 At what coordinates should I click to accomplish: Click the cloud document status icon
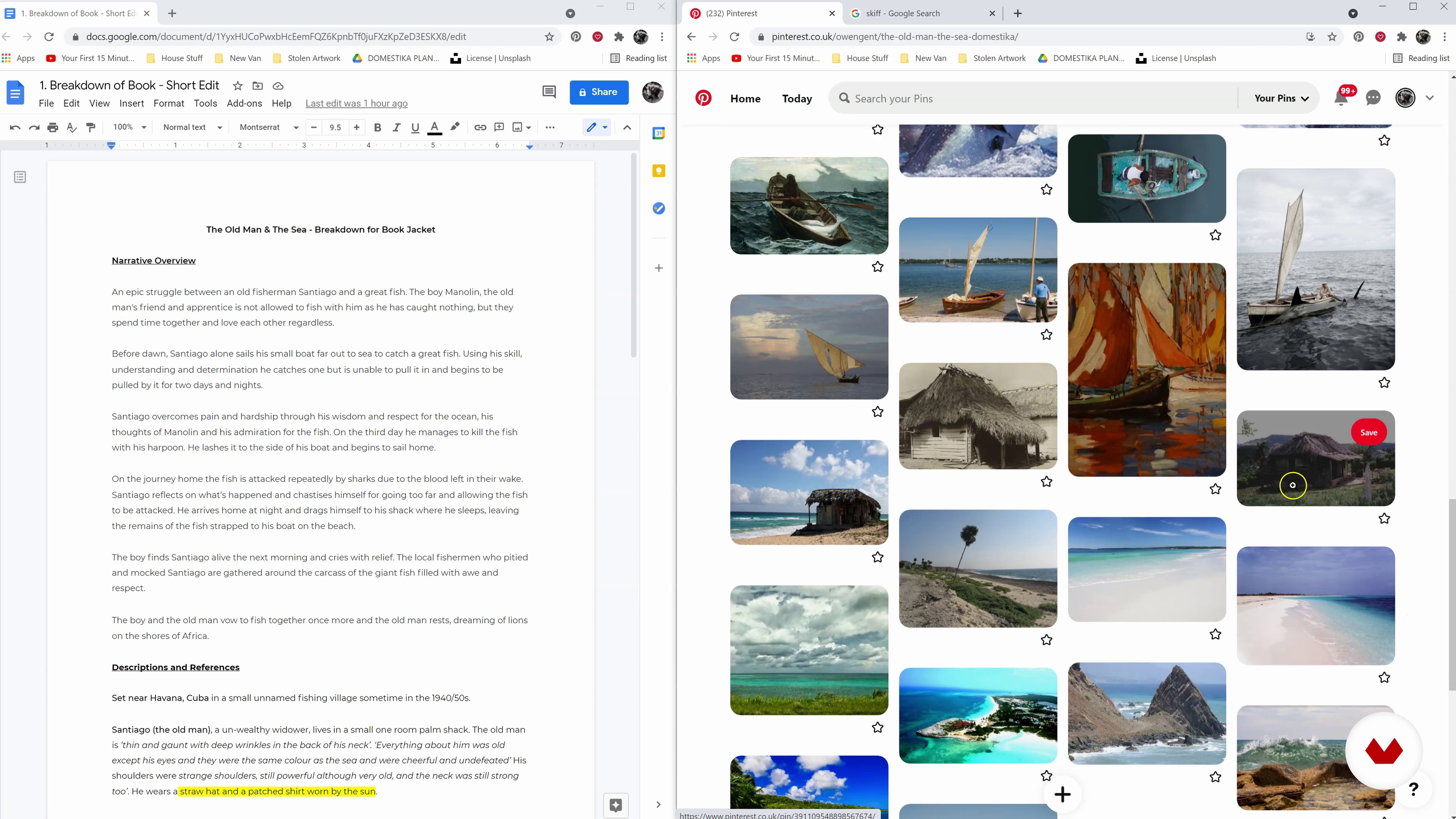click(x=278, y=86)
